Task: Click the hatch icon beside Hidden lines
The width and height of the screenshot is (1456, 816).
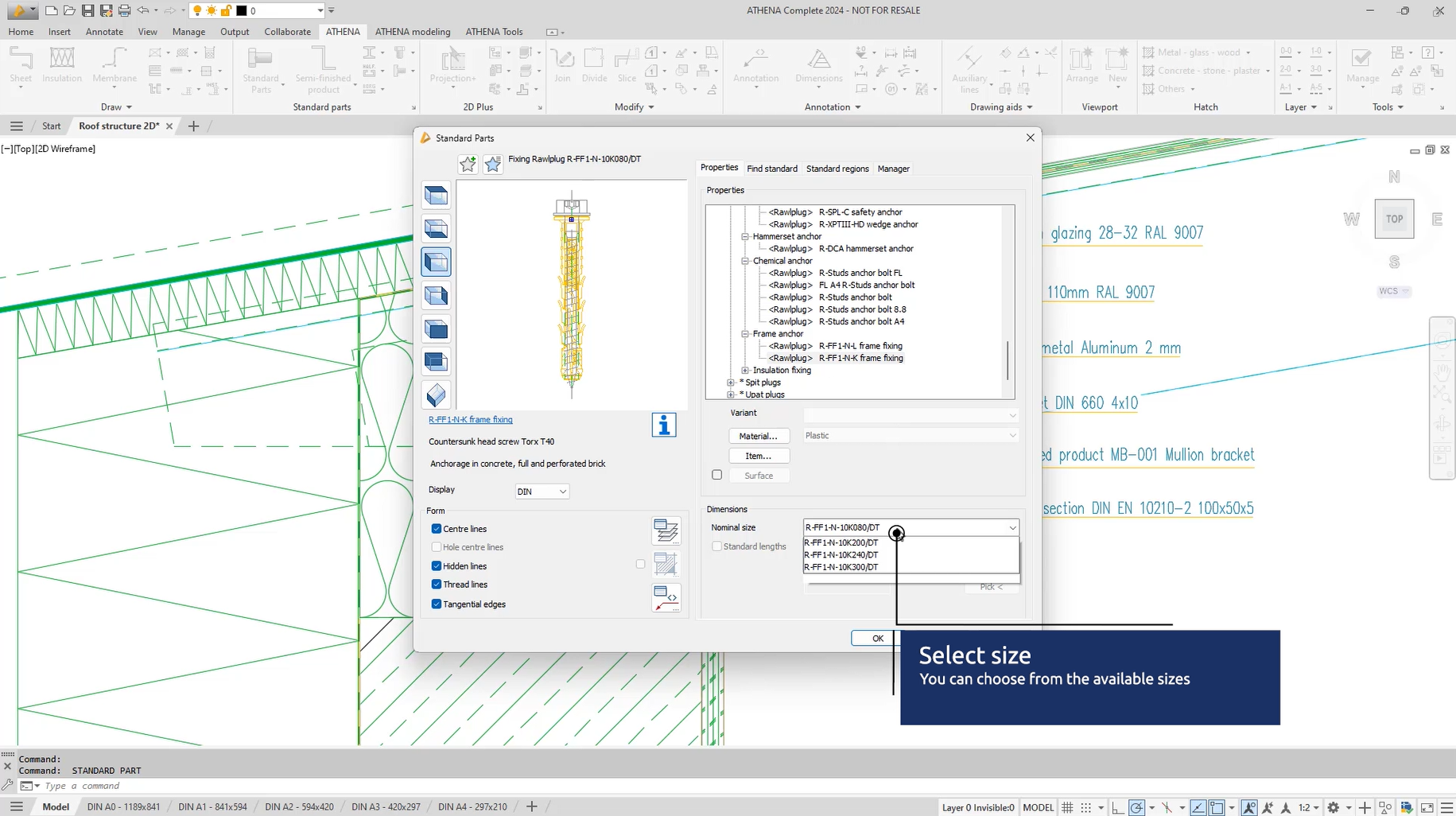Action: coord(666,564)
